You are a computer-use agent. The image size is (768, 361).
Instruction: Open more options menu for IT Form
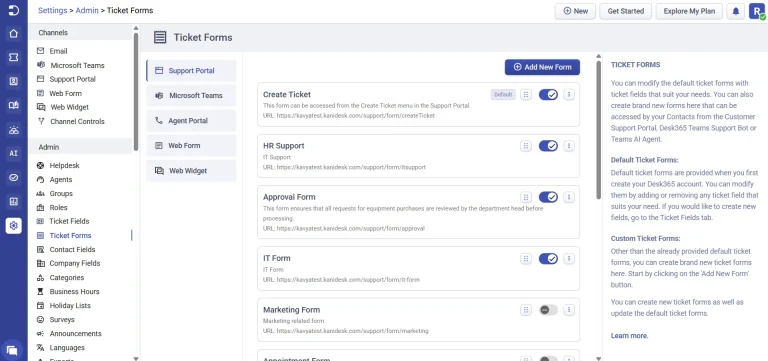click(569, 258)
